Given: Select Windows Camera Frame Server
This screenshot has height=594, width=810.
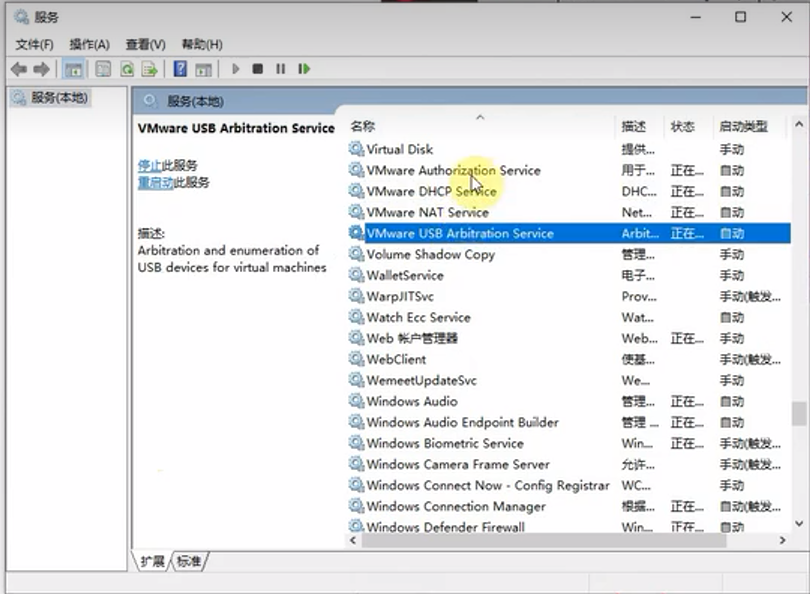Looking at the screenshot, I should pyautogui.click(x=568, y=464).
